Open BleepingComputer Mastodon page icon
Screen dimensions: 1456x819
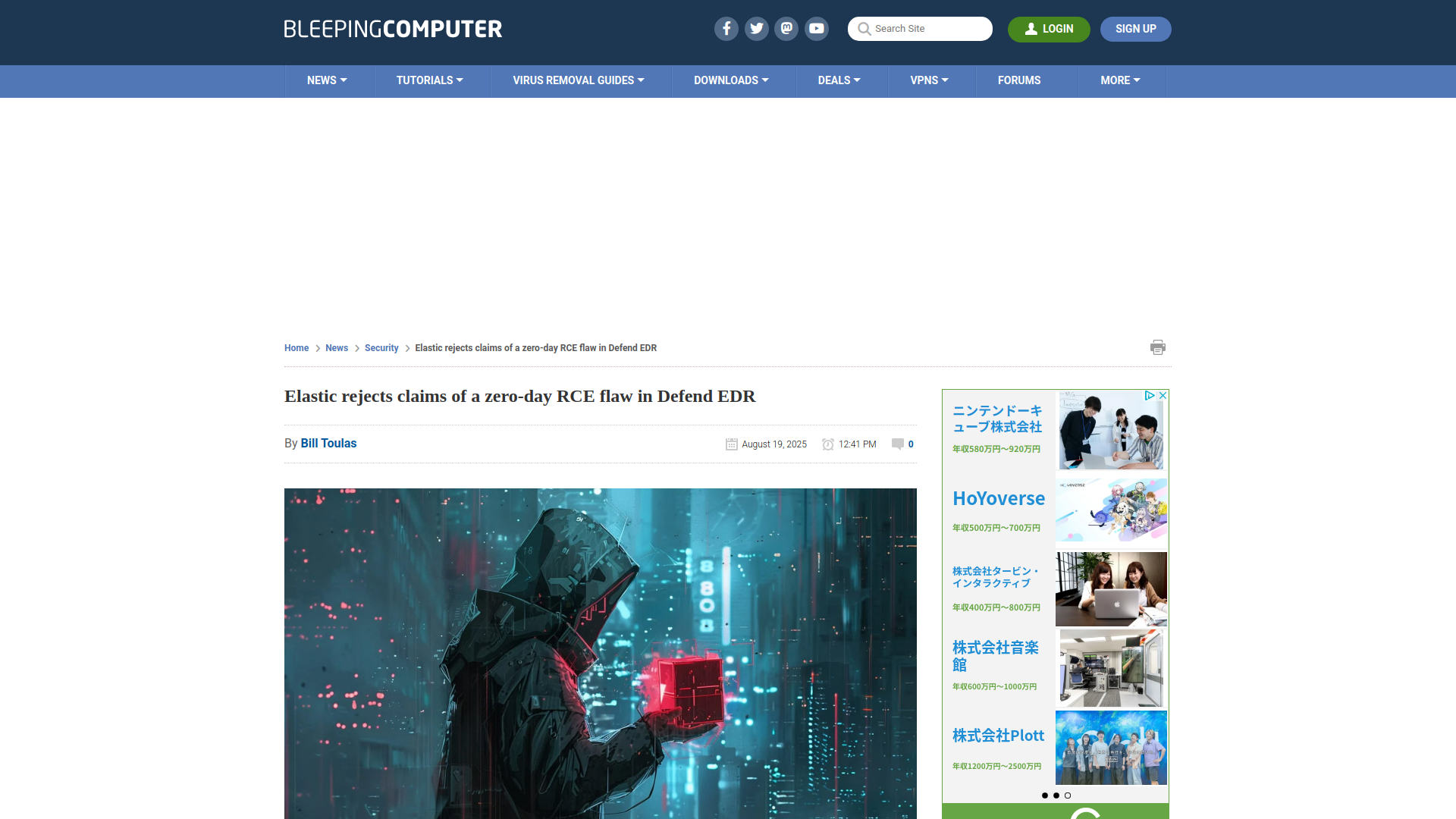click(786, 29)
